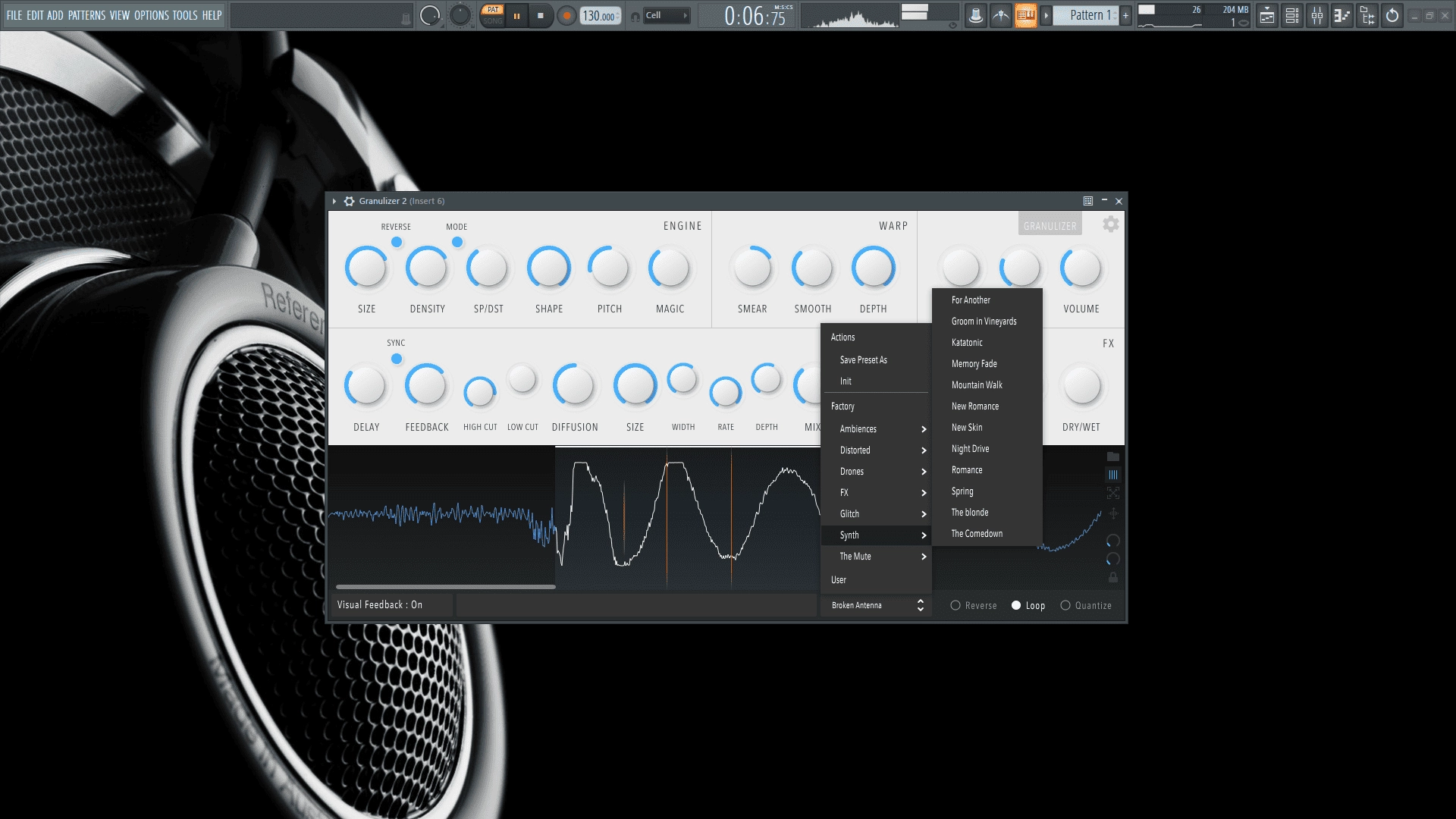Click the record button

[566, 15]
